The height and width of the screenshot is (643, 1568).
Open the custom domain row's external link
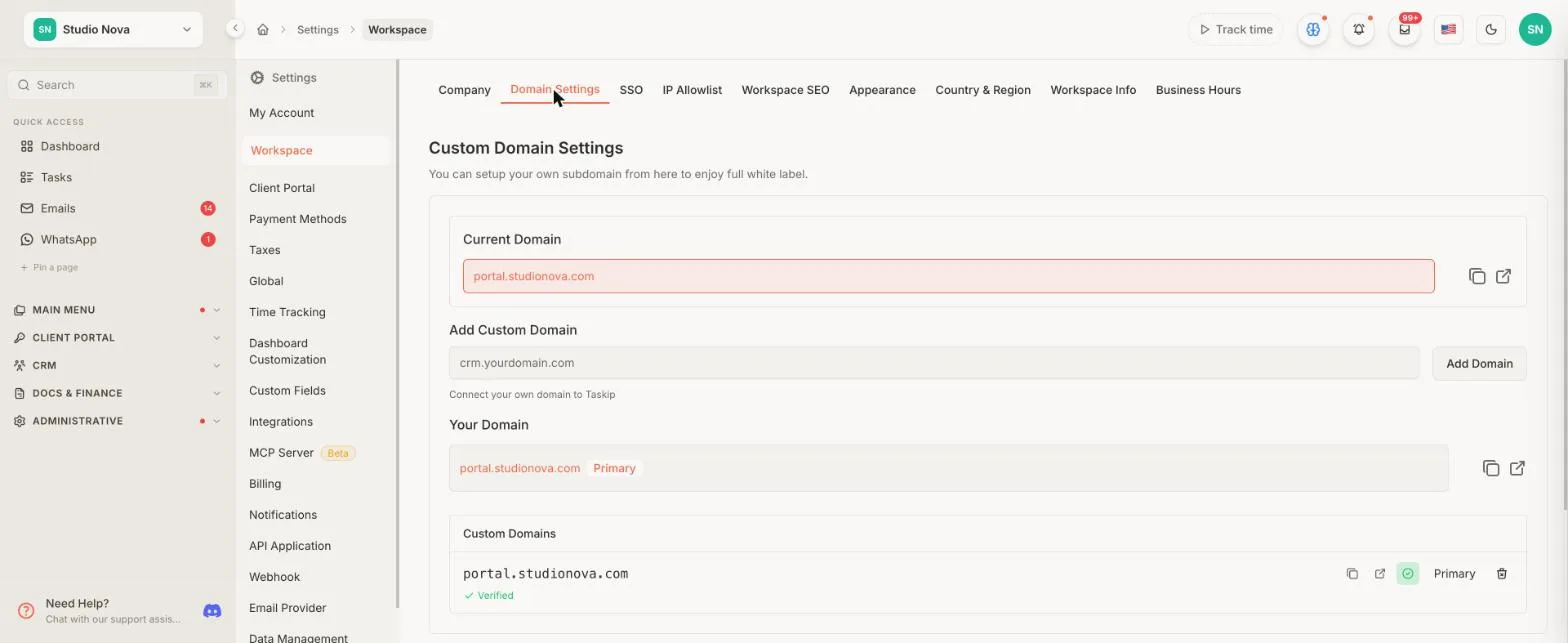tap(1380, 574)
